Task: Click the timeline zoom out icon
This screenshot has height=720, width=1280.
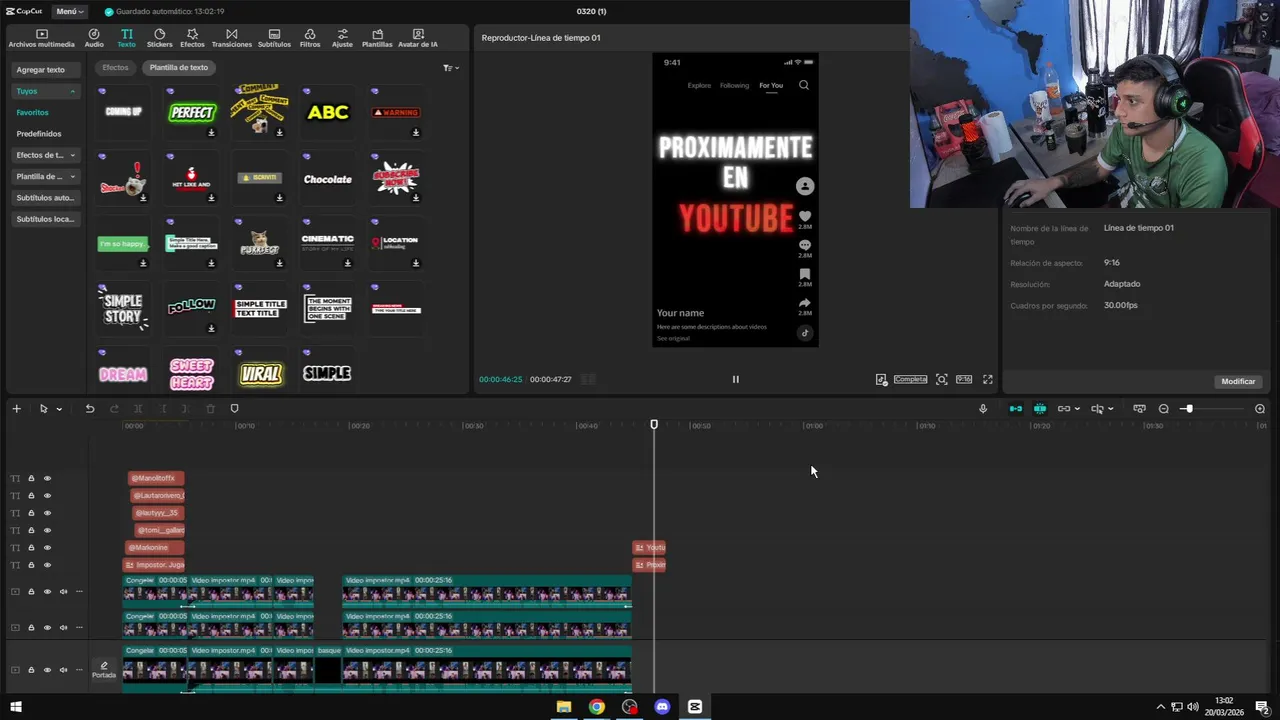Action: click(1164, 408)
